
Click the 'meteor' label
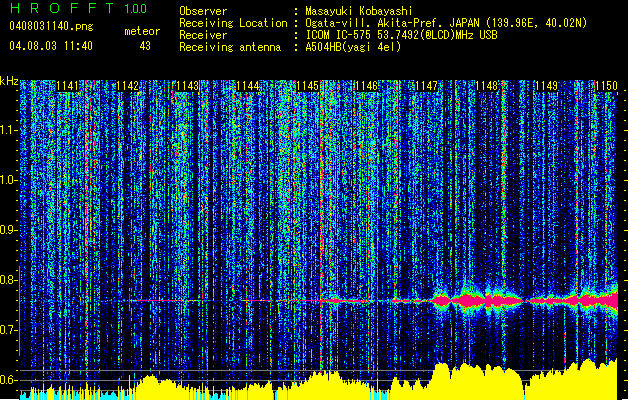(x=142, y=31)
